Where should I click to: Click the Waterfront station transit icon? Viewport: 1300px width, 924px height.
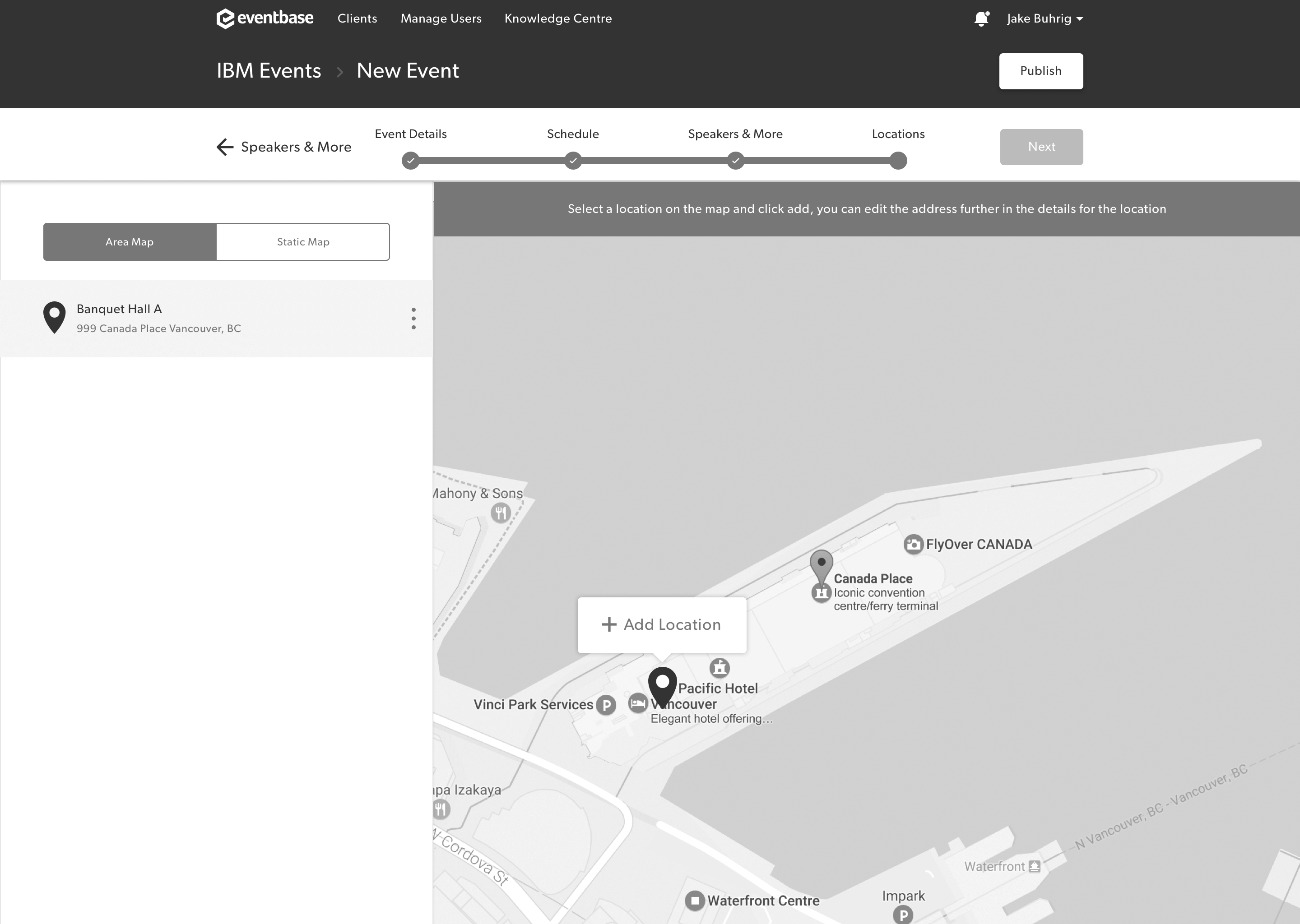1035,867
